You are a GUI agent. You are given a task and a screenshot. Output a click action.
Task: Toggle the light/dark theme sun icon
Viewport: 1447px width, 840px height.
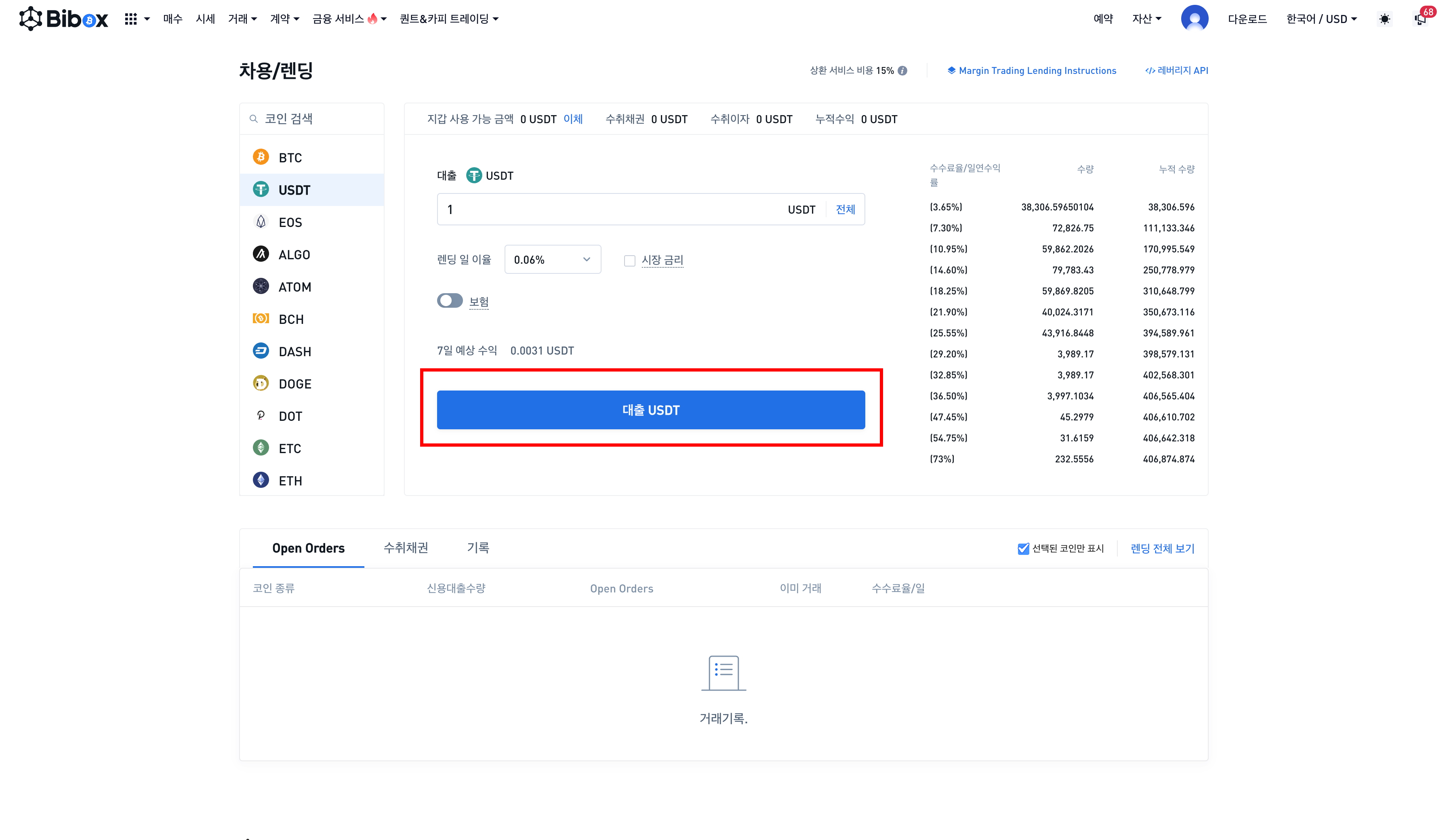tap(1384, 19)
